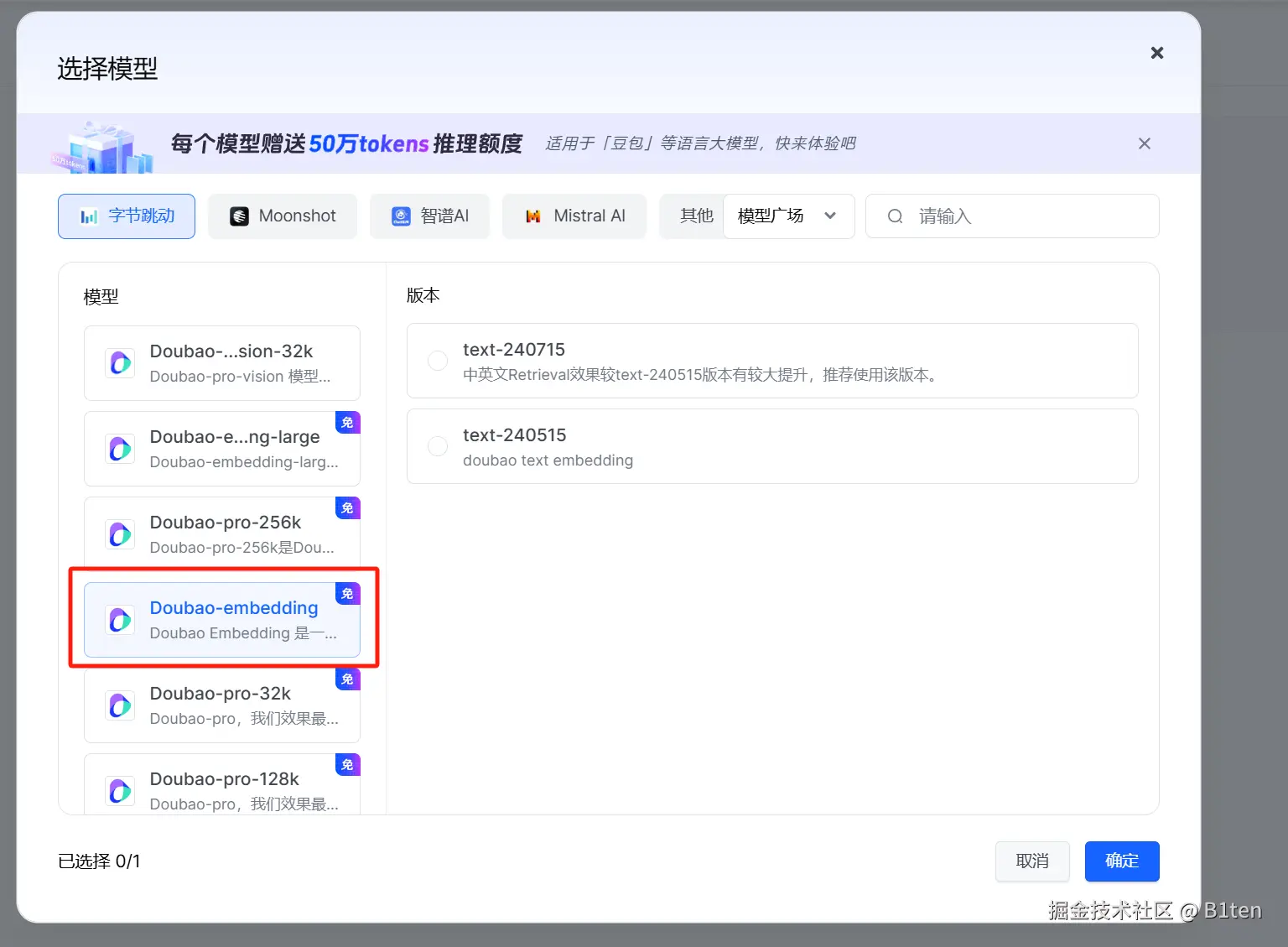
Task: Click the Doubao-...sion-32k model logo
Action: coord(120,363)
